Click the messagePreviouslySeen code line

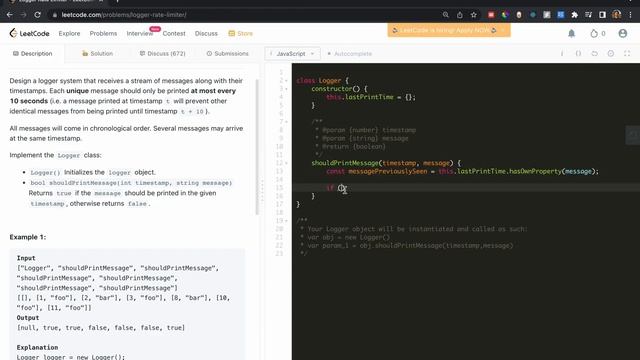tap(462, 171)
